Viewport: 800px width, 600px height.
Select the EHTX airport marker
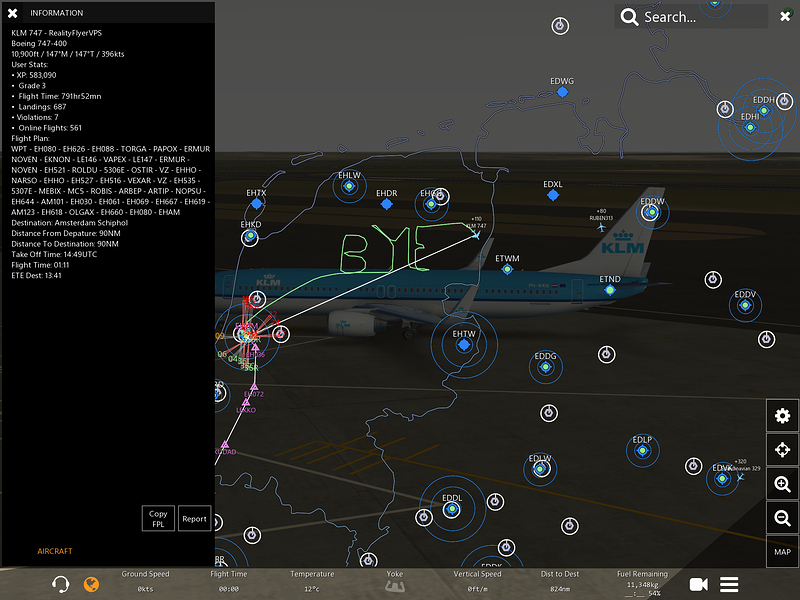[x=256, y=204]
